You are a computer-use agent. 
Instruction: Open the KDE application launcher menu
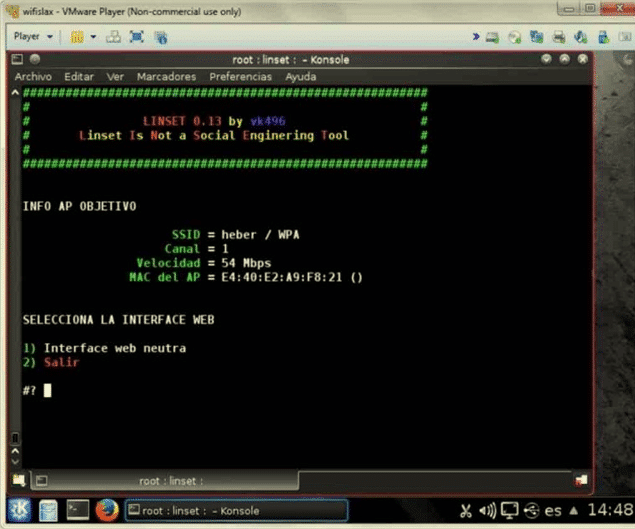point(19,510)
